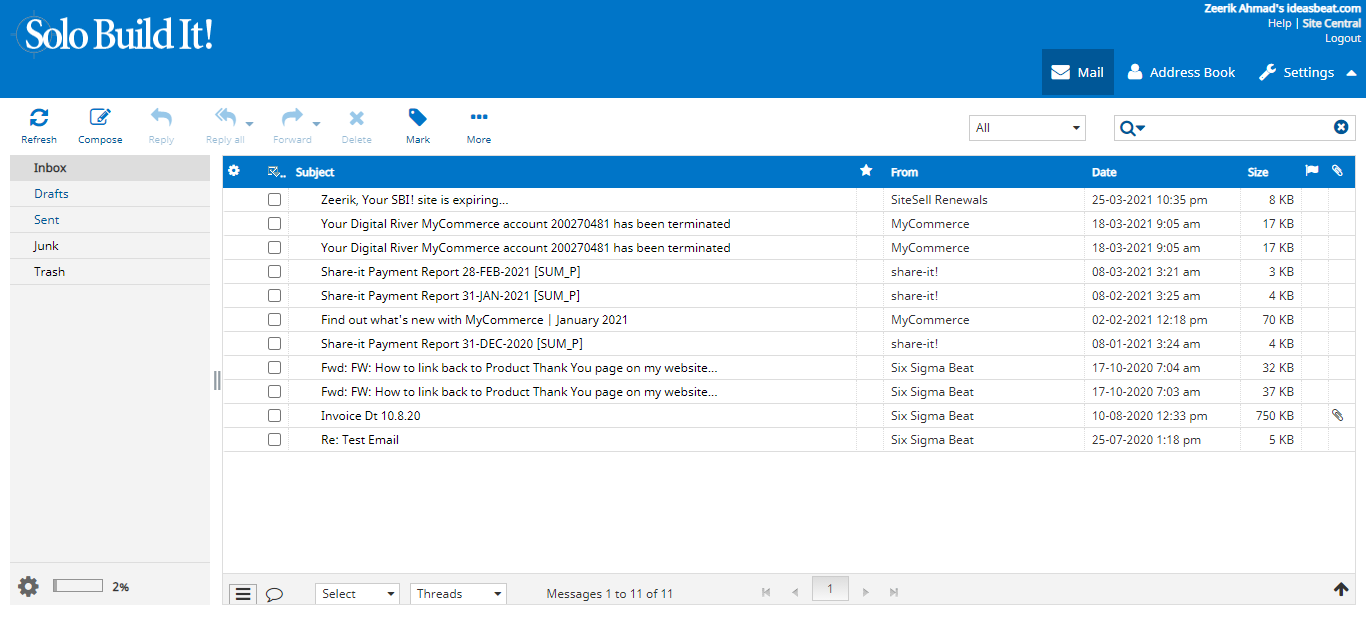This screenshot has height=625, width=1366.
Task: Click the star column header icon
Action: coord(866,171)
